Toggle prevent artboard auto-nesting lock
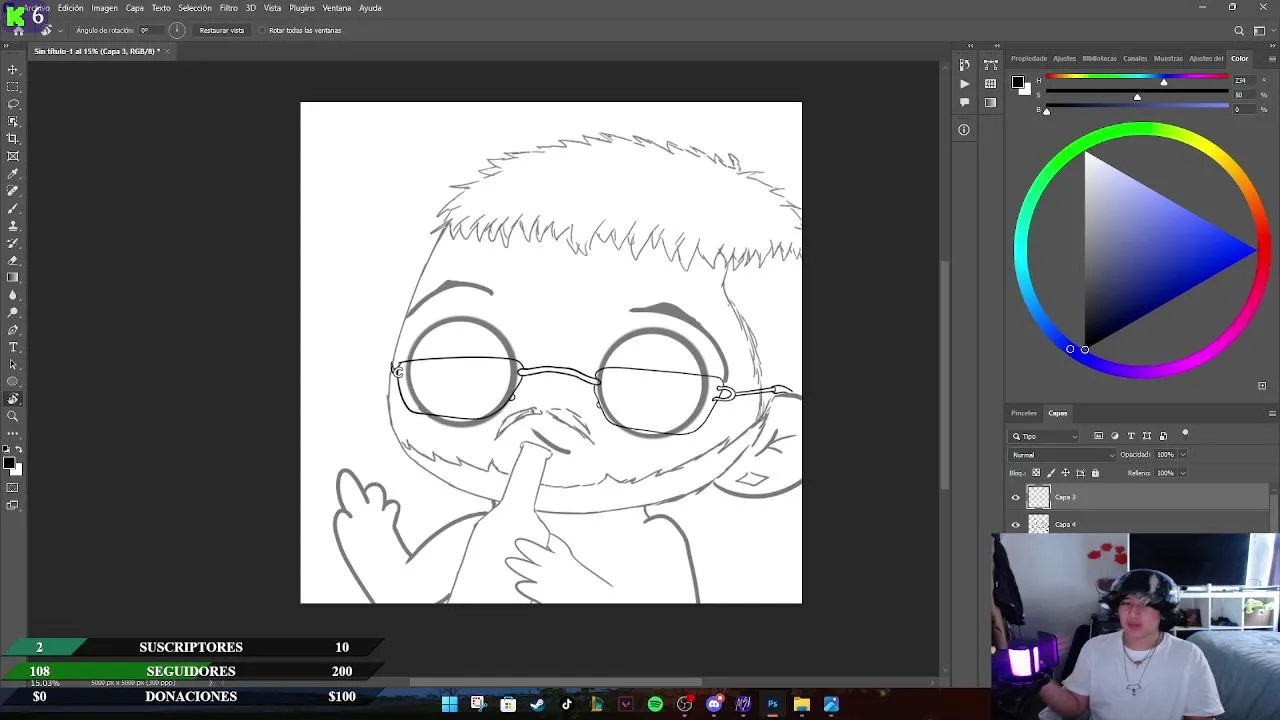Viewport: 1280px width, 720px height. [1080, 473]
